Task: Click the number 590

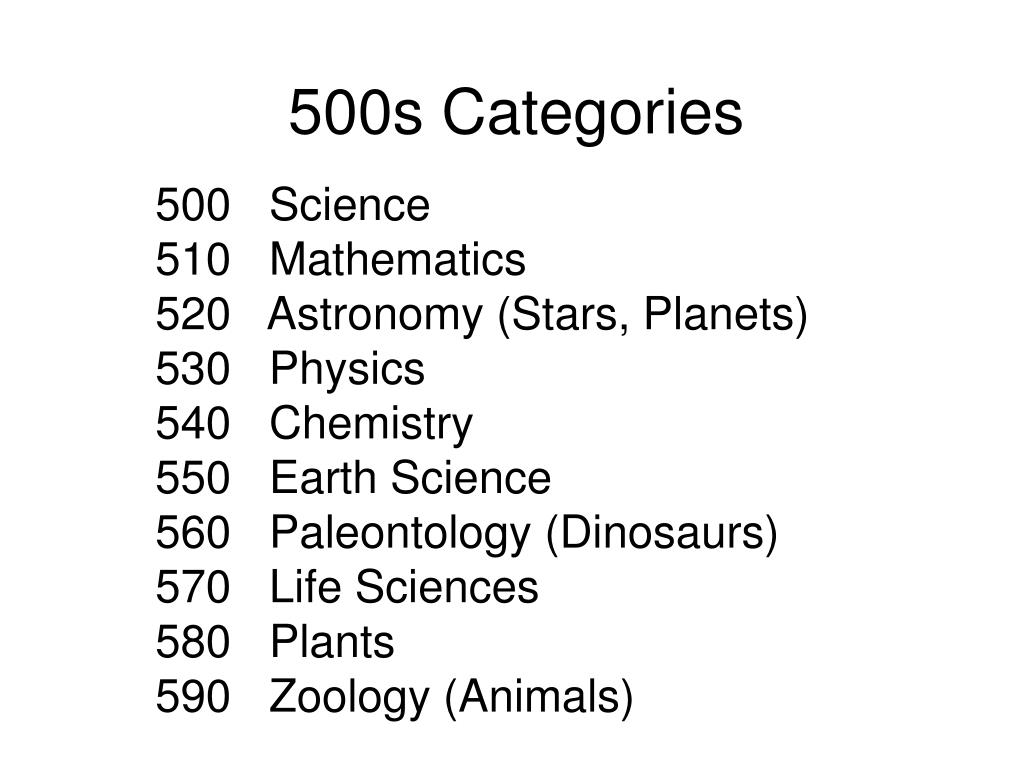Action: pyautogui.click(x=193, y=696)
